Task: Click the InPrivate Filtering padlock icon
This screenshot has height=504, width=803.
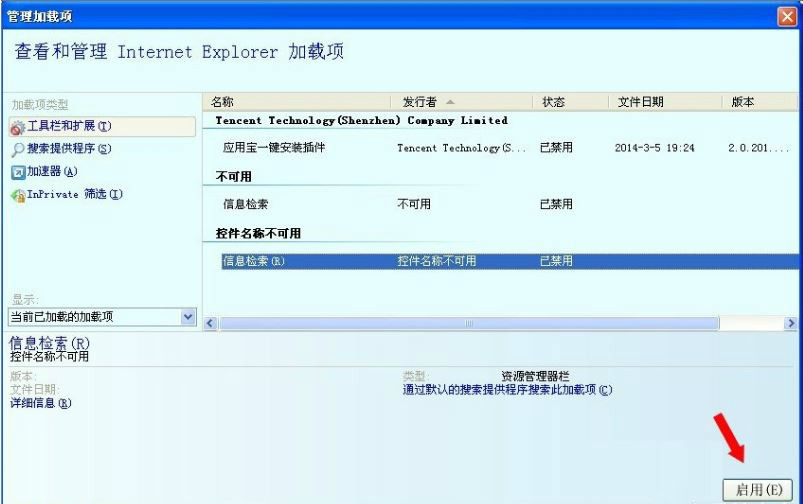Action: (x=18, y=195)
